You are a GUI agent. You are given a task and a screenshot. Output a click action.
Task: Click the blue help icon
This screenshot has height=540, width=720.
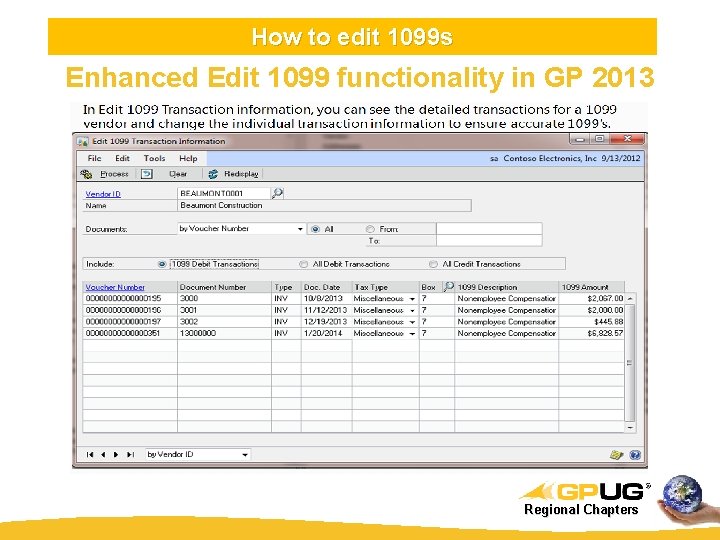tap(635, 455)
